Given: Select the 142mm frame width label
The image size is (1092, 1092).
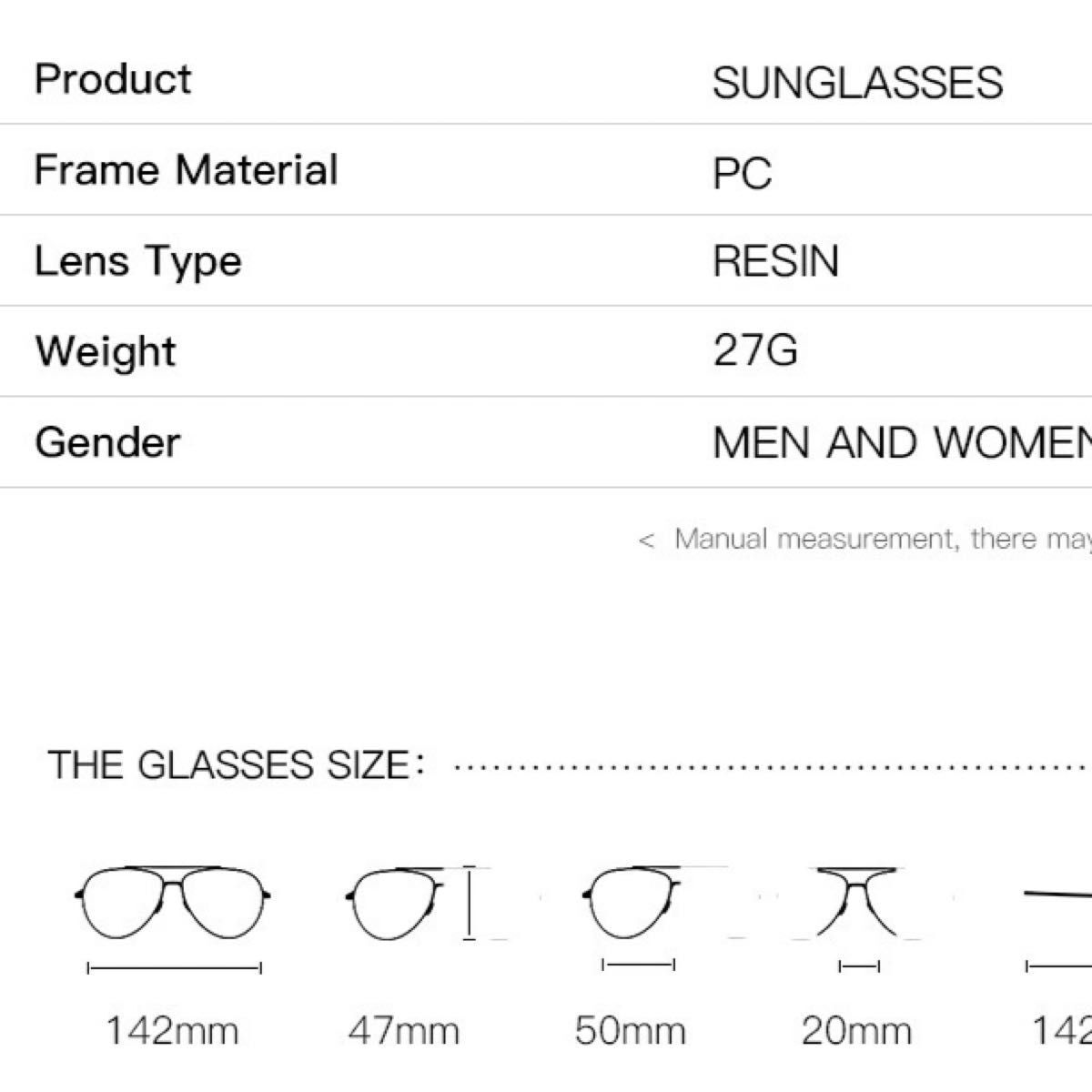Looking at the screenshot, I should tap(173, 1031).
